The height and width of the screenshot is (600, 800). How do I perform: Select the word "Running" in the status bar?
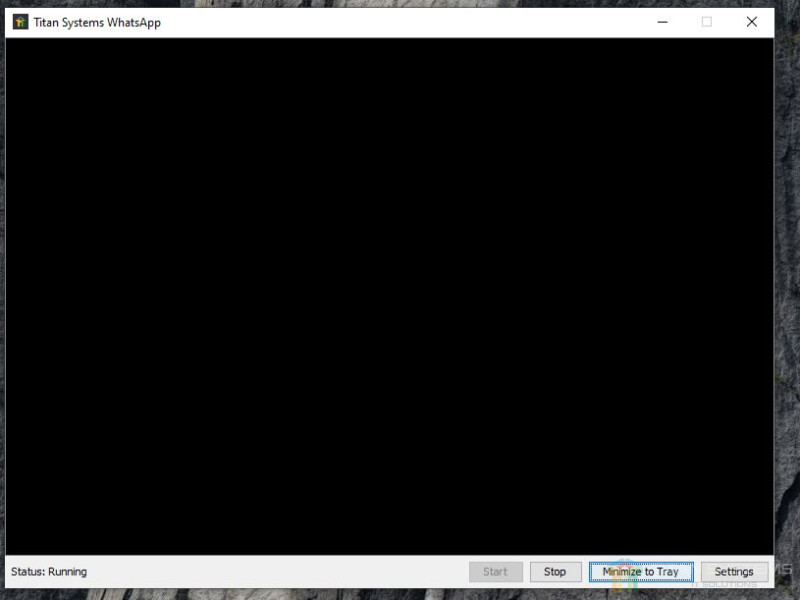coord(67,572)
